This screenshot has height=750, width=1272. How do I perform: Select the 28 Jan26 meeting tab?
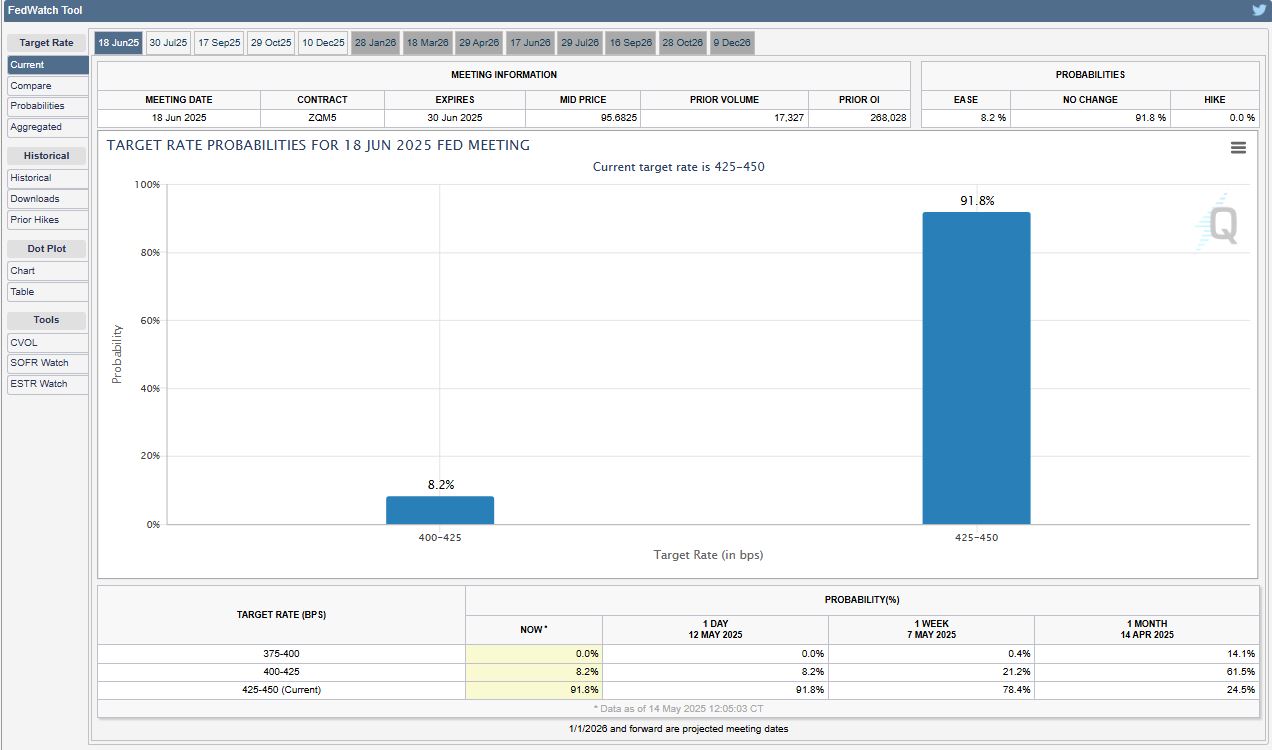[375, 43]
